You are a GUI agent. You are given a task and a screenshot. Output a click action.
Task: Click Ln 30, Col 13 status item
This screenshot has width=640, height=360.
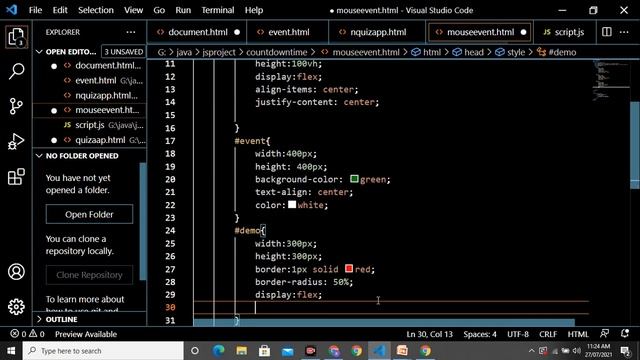click(x=429, y=334)
